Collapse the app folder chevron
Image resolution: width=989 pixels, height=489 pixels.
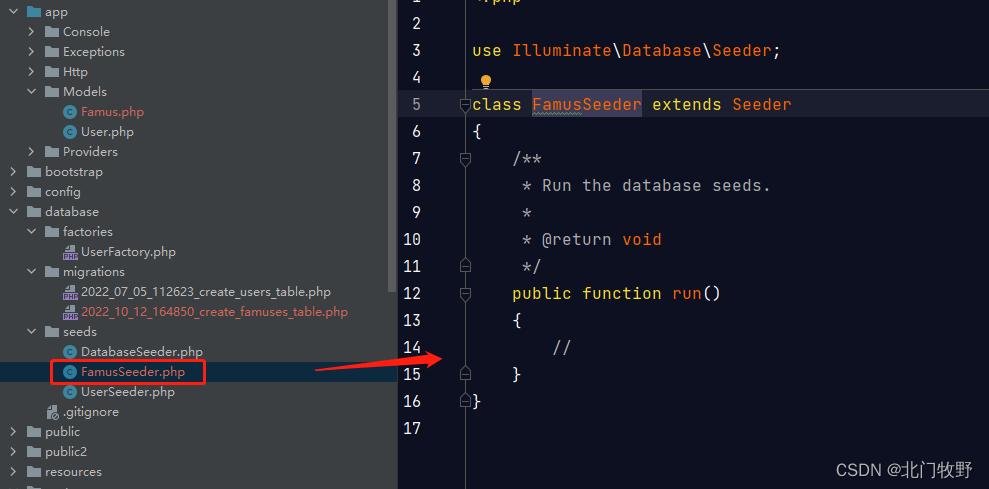tap(14, 12)
